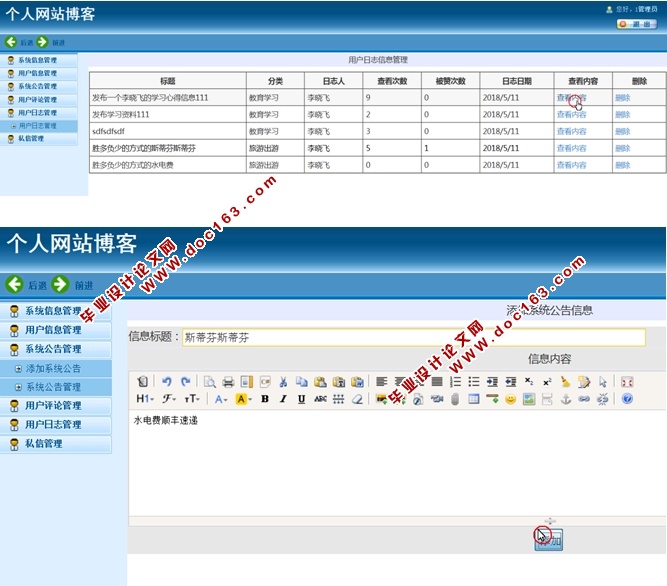Open the font family F dropdown
Viewport: 667px width, 586px height.
click(168, 399)
